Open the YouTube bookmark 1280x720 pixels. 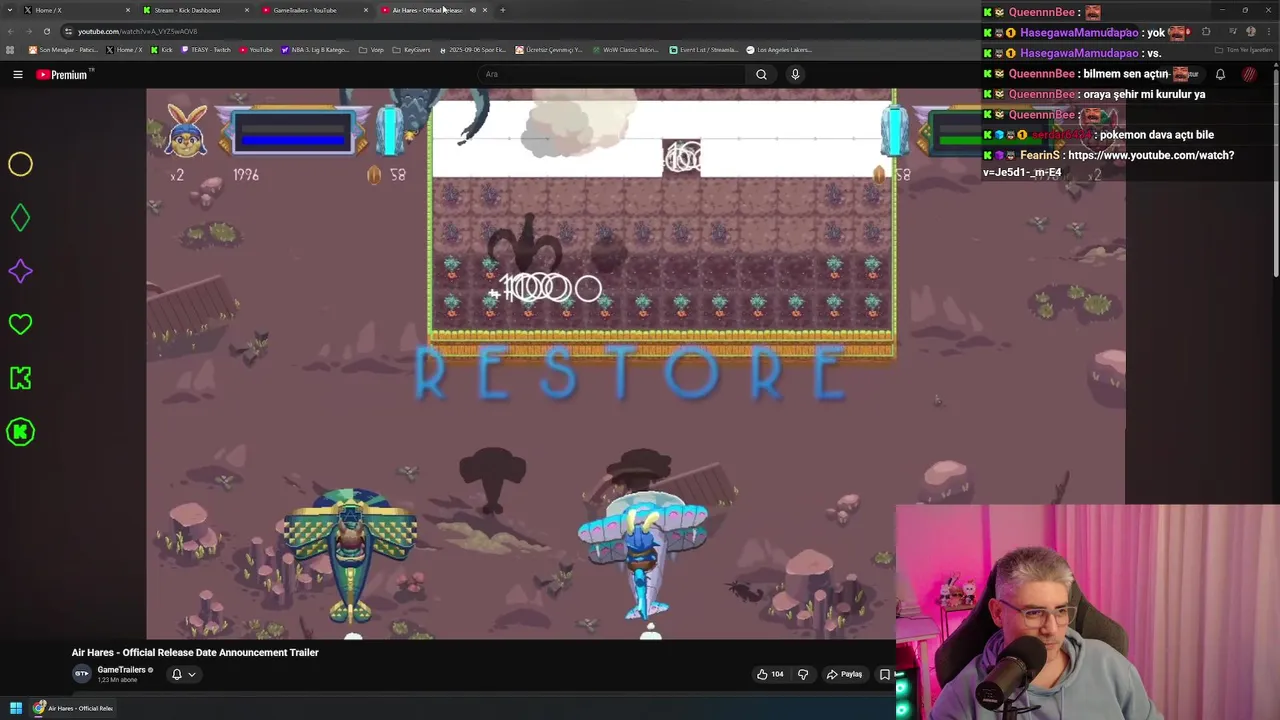pyautogui.click(x=256, y=49)
